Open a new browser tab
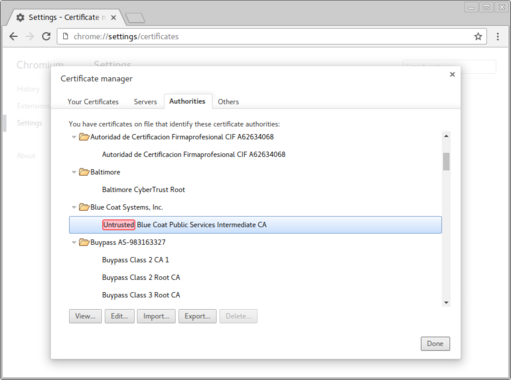This screenshot has width=511, height=380. click(135, 18)
